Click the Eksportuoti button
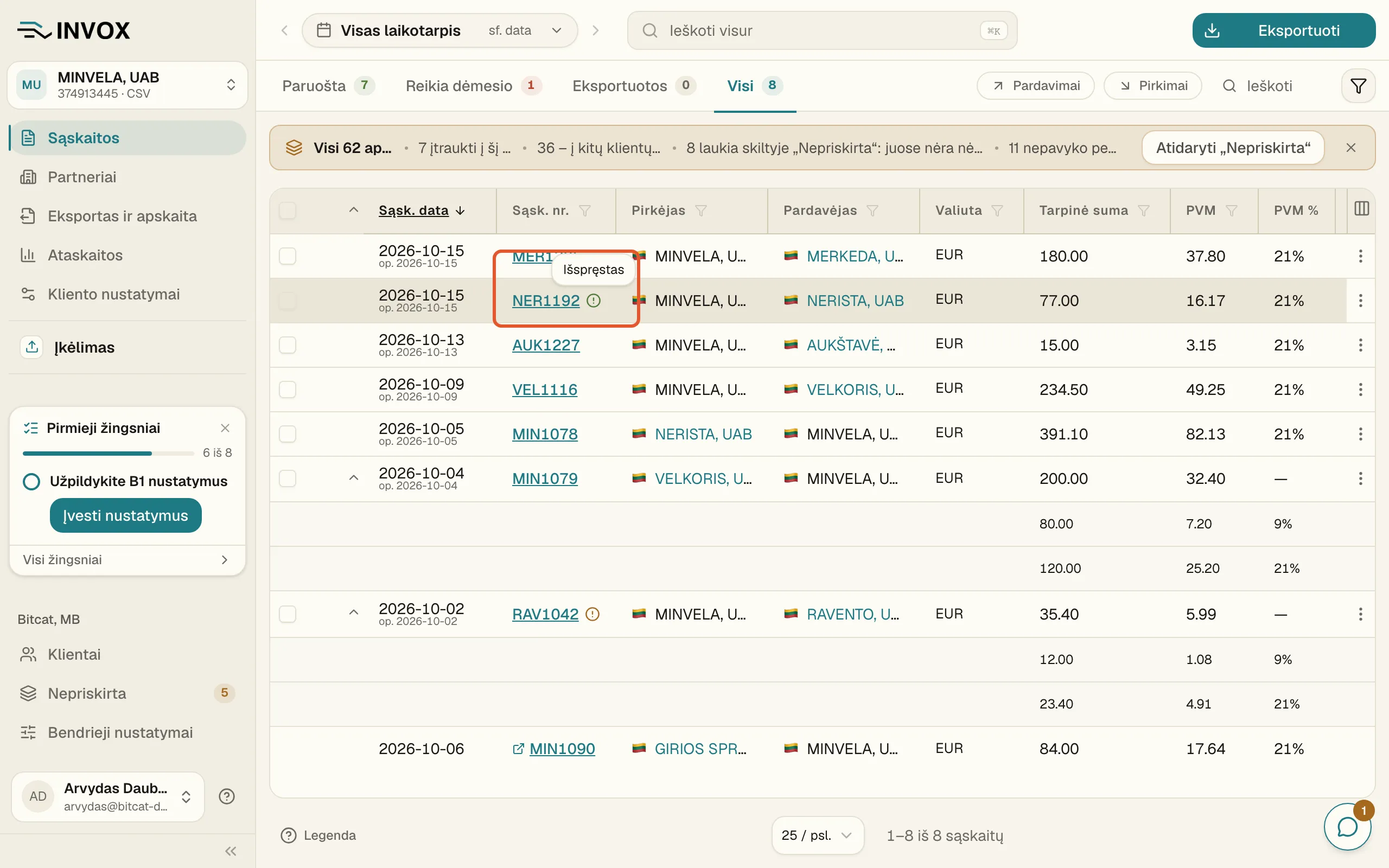The width and height of the screenshot is (1389, 868). (x=1283, y=30)
